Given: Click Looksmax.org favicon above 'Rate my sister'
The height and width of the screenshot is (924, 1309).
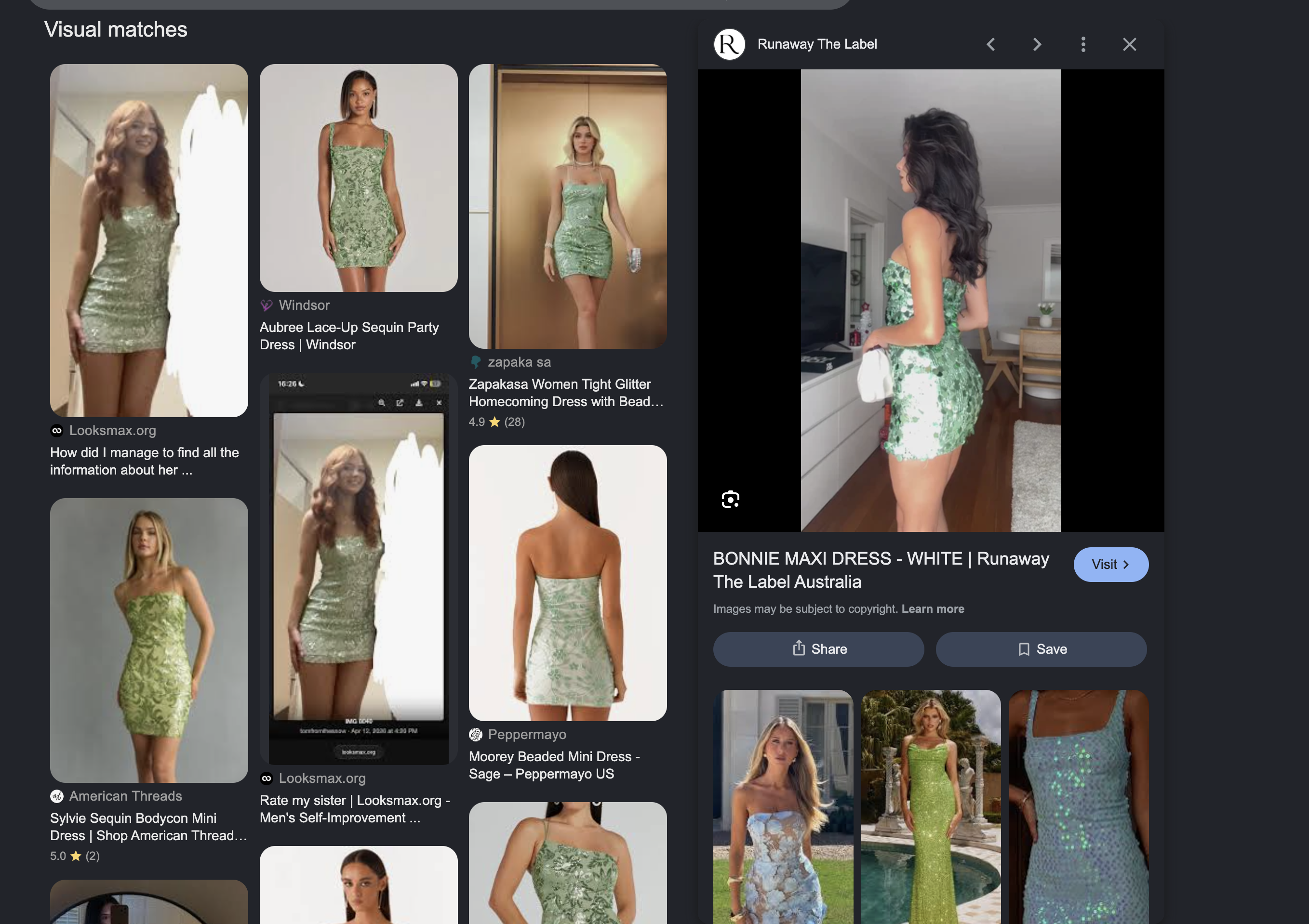Looking at the screenshot, I should [266, 779].
